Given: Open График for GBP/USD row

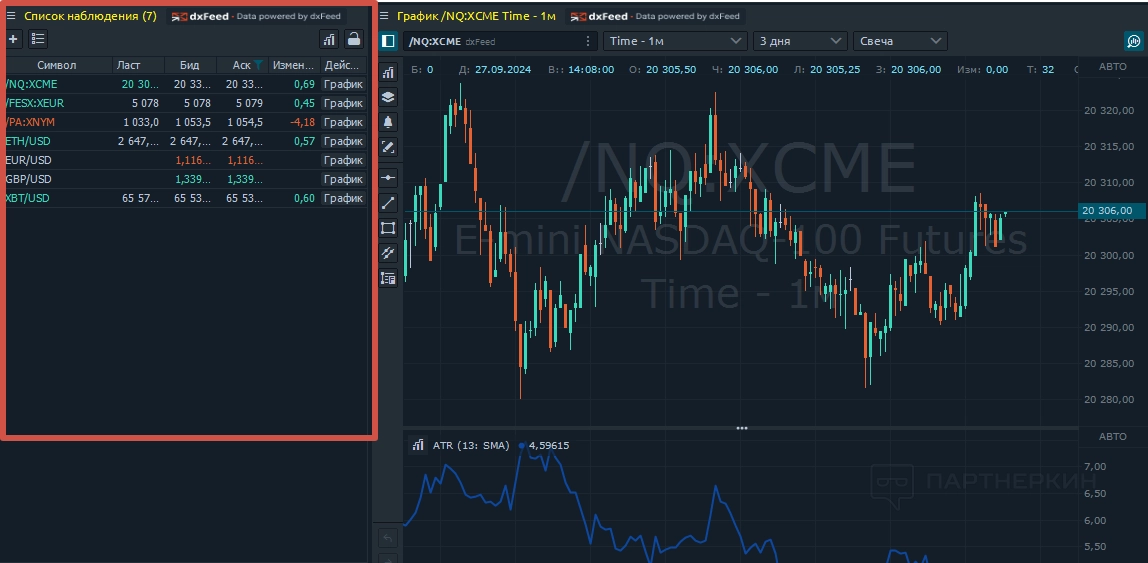Looking at the screenshot, I should point(343,179).
